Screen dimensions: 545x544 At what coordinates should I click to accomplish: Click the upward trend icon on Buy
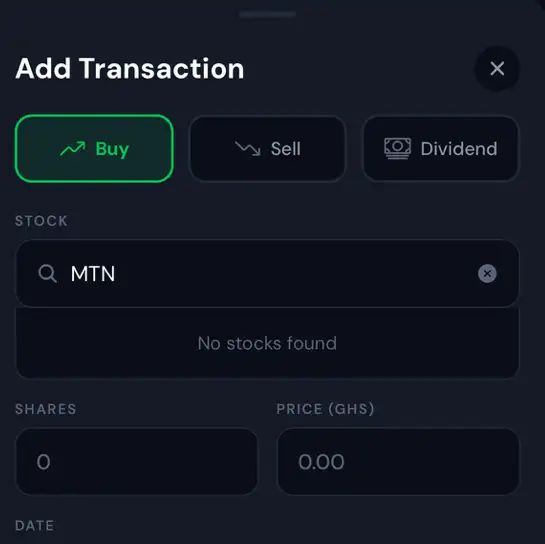coord(73,149)
